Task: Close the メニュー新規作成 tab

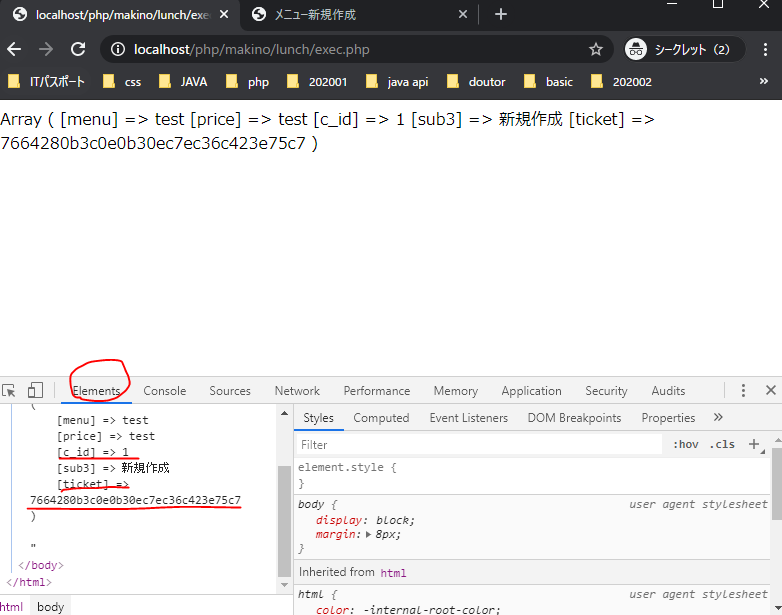Action: click(x=463, y=14)
